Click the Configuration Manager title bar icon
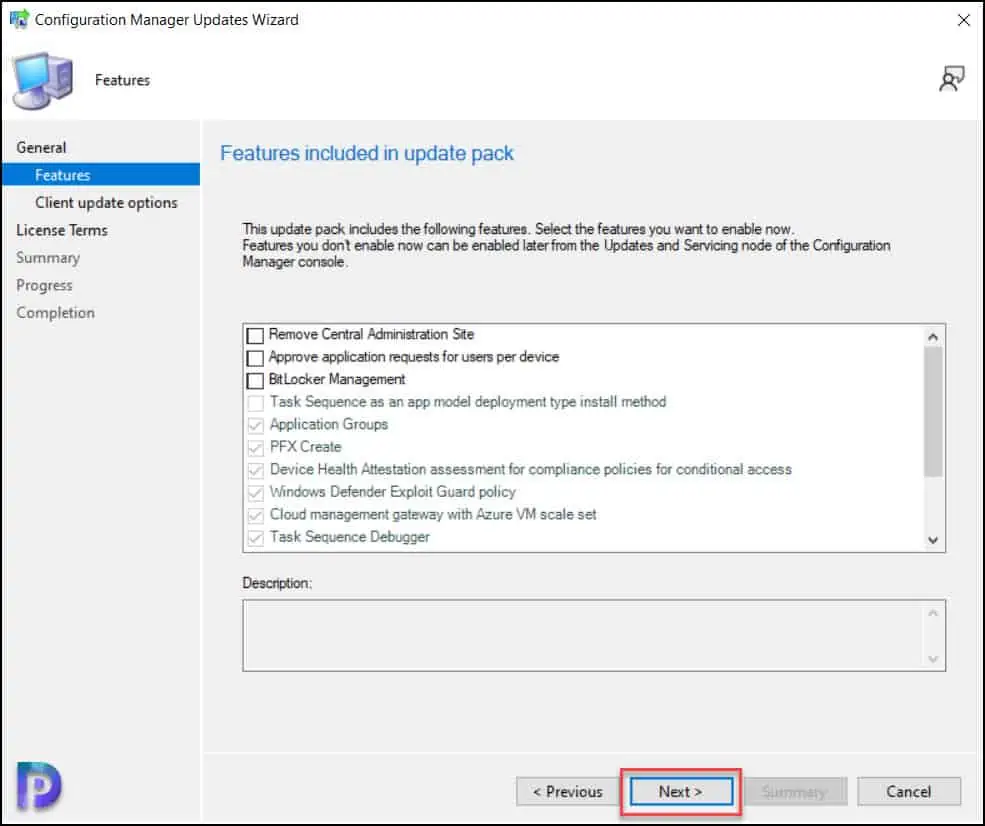The width and height of the screenshot is (985, 826). [19, 19]
